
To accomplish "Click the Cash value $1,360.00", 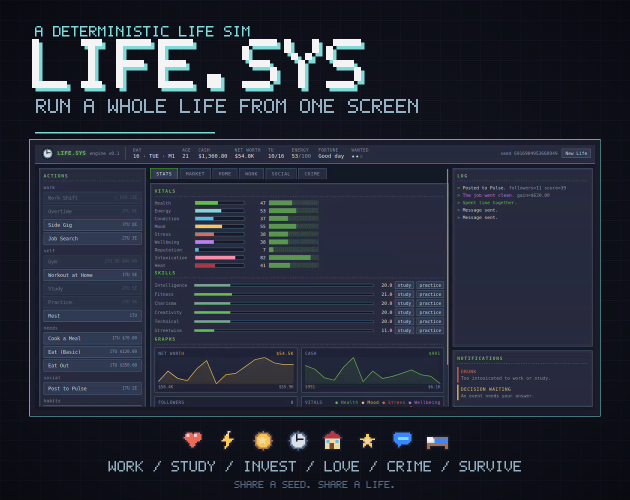I will pyautogui.click(x=213, y=156).
